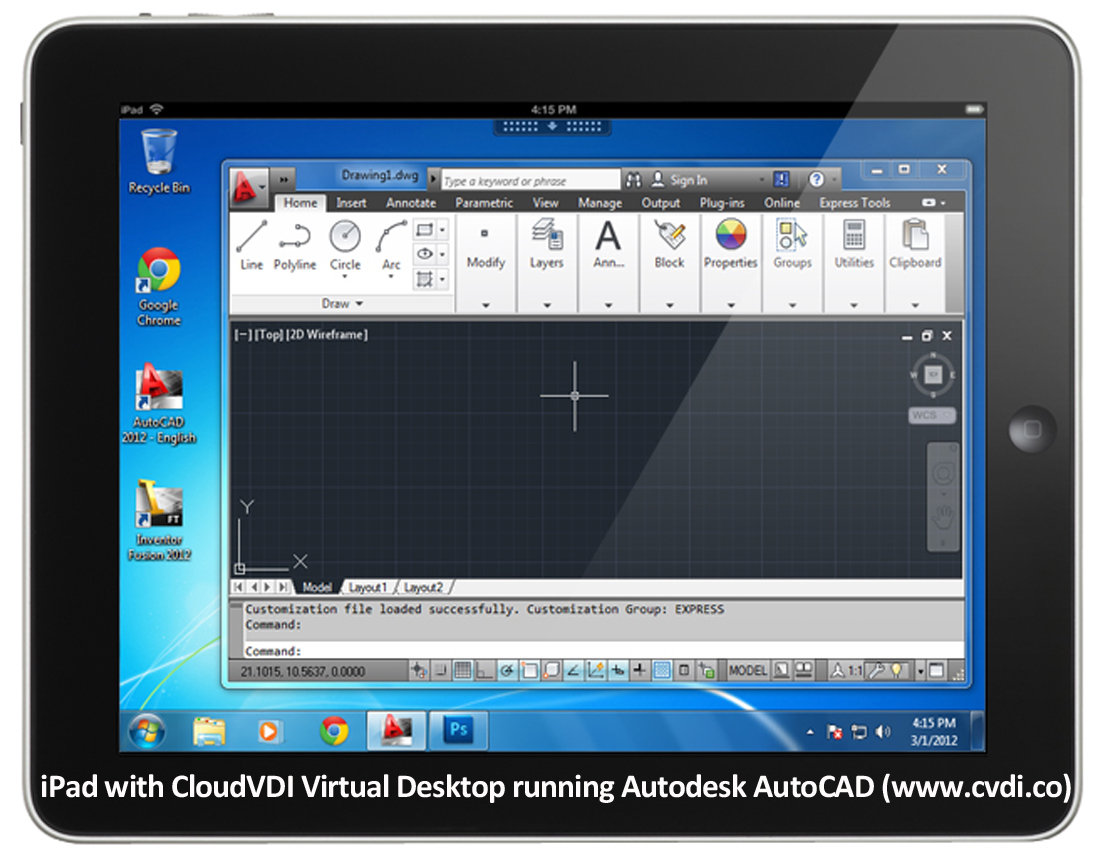Expand the Block panel arrow
The image size is (1103, 865).
point(670,305)
